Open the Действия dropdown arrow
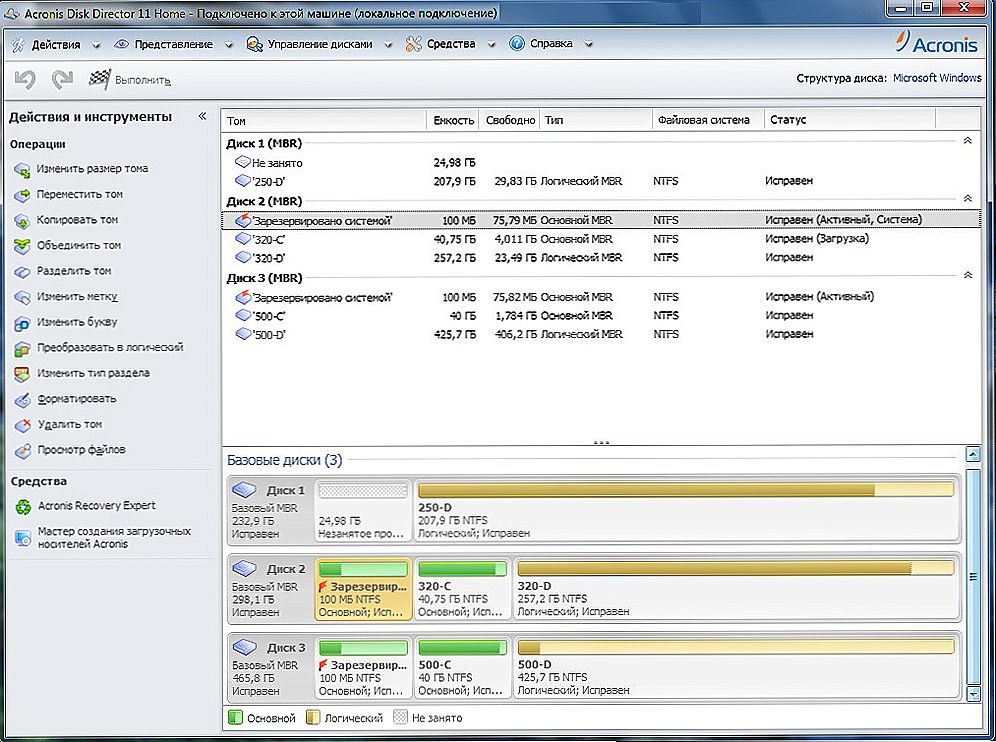Screen dimensions: 996x742 97,45
